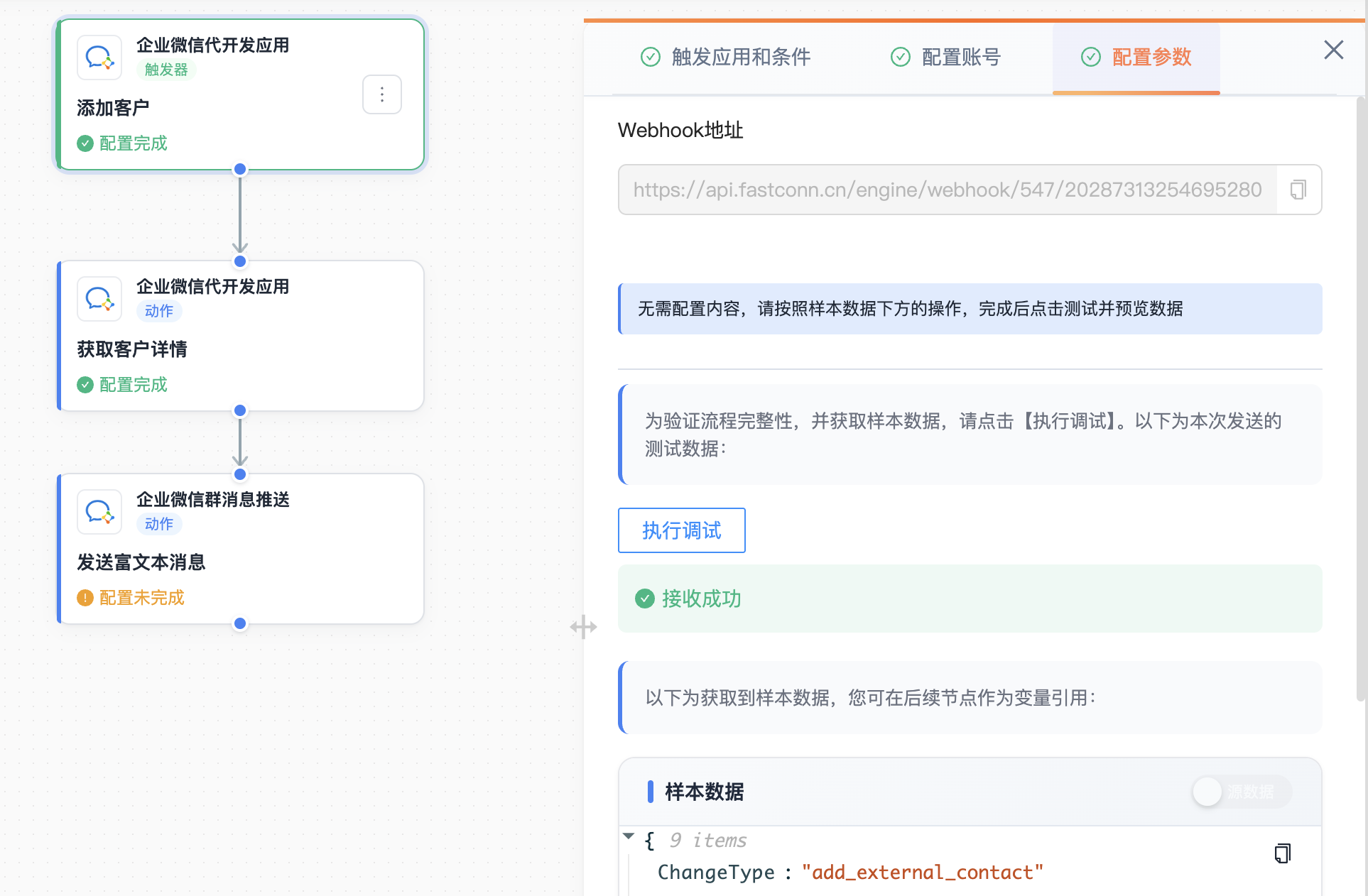Image resolution: width=1368 pixels, height=896 pixels.
Task: Toggle the 源数据 switch in sample data
Action: (x=1242, y=792)
